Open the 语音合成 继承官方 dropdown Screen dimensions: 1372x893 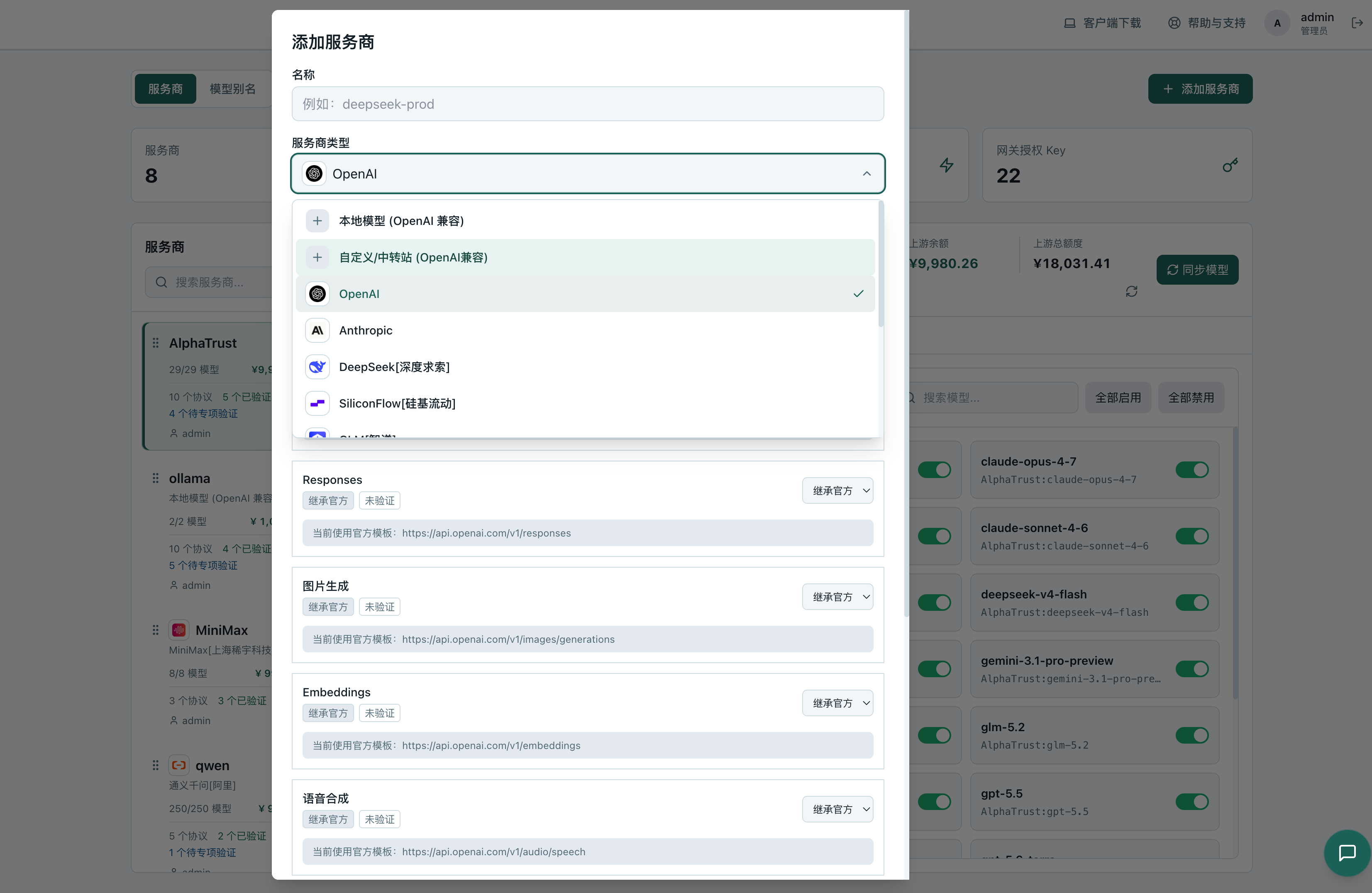point(837,809)
